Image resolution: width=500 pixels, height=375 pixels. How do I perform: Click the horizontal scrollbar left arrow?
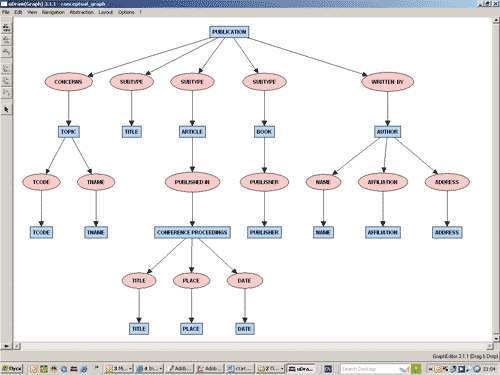point(17,346)
